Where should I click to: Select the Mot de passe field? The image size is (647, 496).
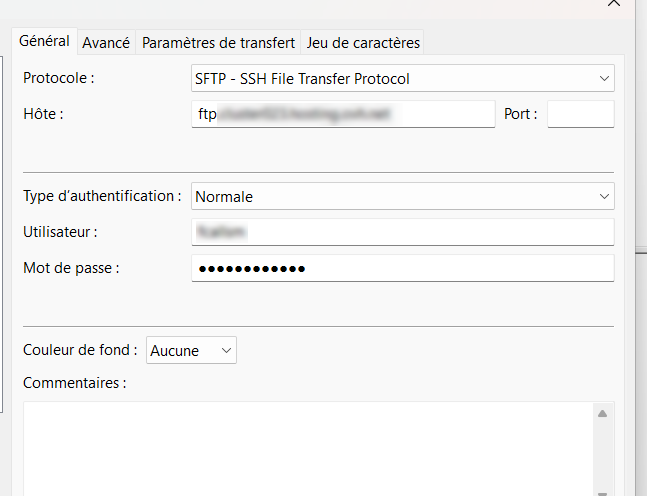tap(402, 268)
